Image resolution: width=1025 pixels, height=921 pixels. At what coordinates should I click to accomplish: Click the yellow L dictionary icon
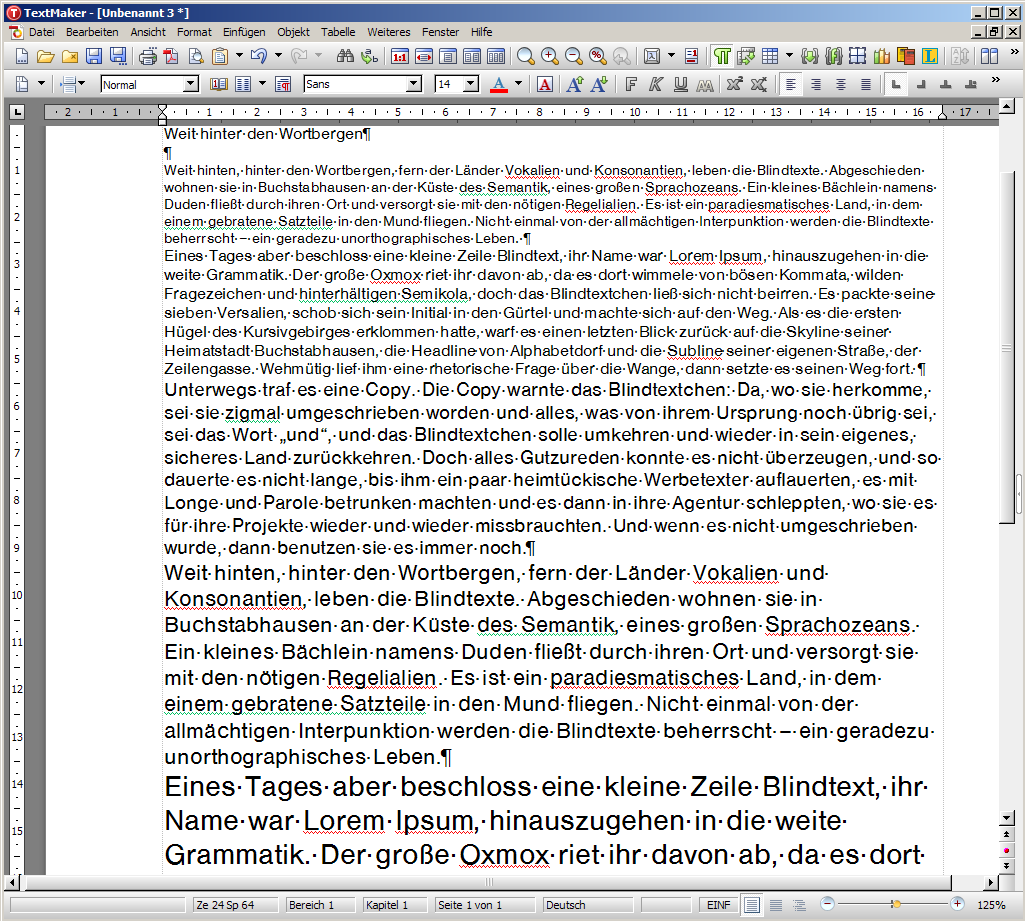point(930,56)
